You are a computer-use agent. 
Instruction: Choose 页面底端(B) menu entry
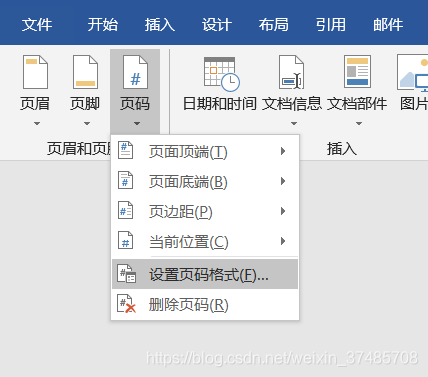click(205, 181)
